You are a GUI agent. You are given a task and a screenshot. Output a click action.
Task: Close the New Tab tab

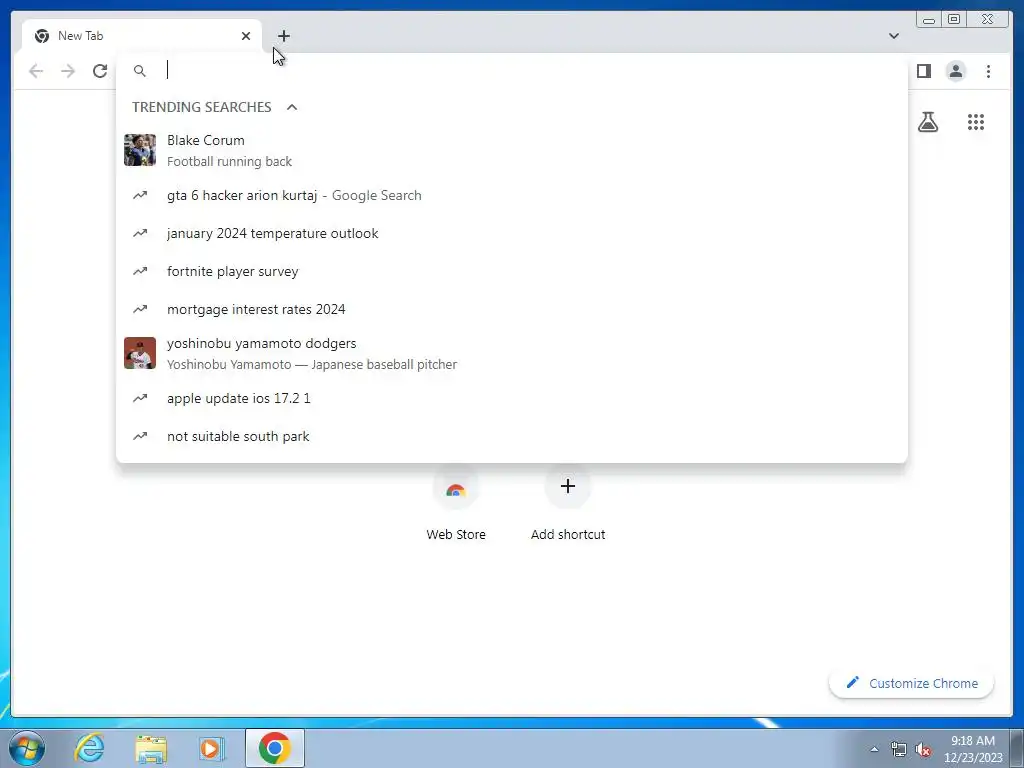[x=246, y=36]
